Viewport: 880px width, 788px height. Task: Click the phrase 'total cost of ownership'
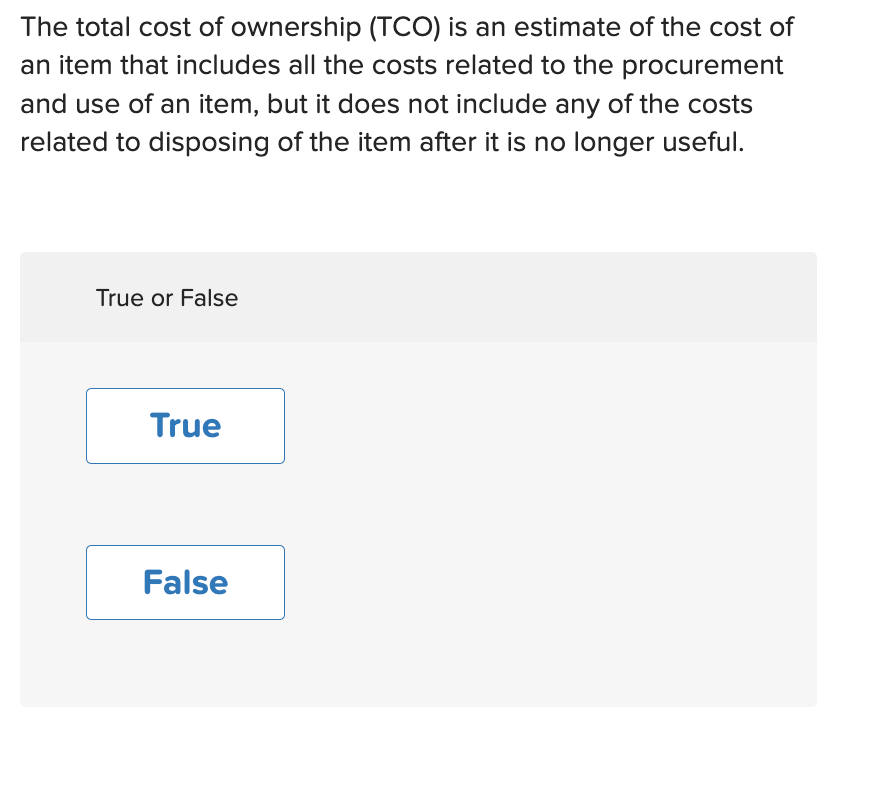(x=212, y=27)
